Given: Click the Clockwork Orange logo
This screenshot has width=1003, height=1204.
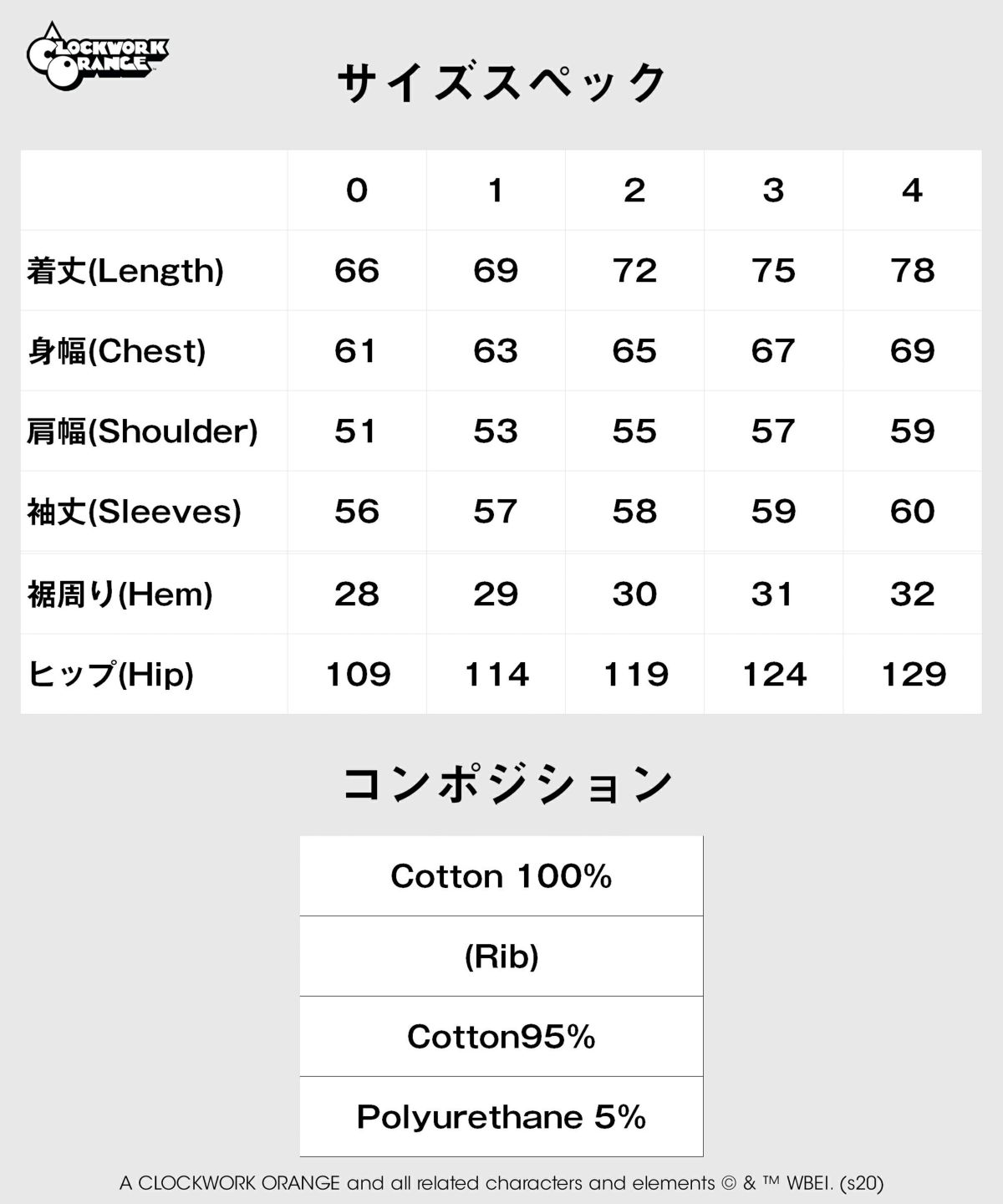Looking at the screenshot, I should (97, 56).
